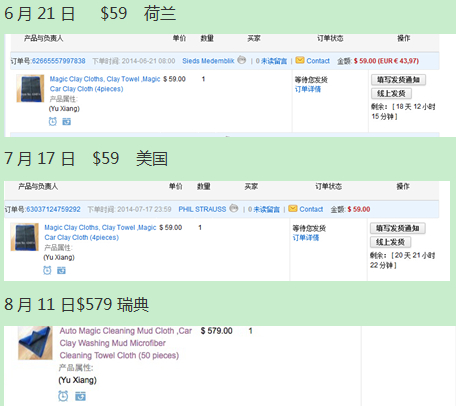Click alarm clock icon under July 17 order
The height and width of the screenshot is (406, 456).
(47, 270)
